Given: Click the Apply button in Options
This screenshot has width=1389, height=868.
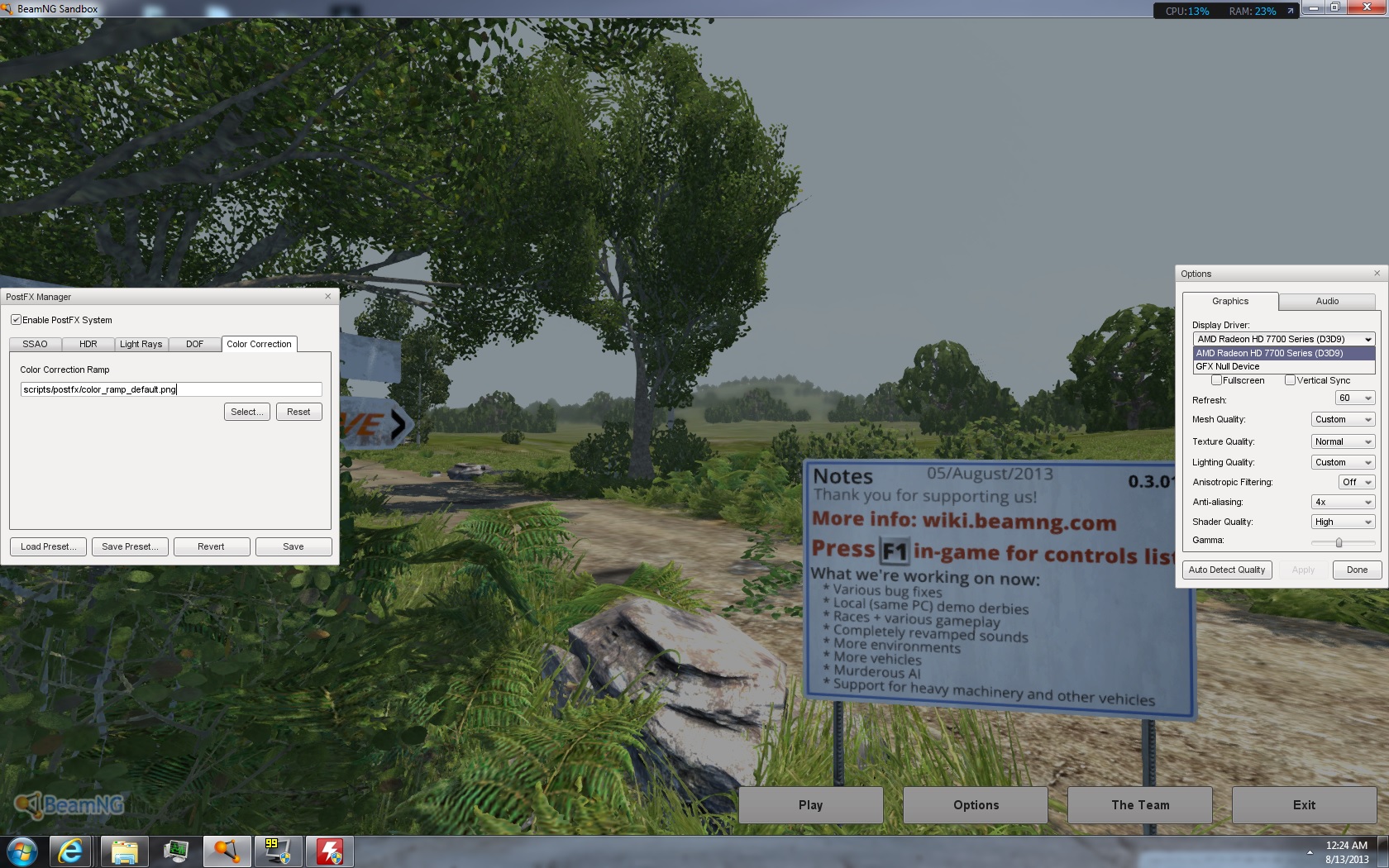Looking at the screenshot, I should click(1303, 570).
